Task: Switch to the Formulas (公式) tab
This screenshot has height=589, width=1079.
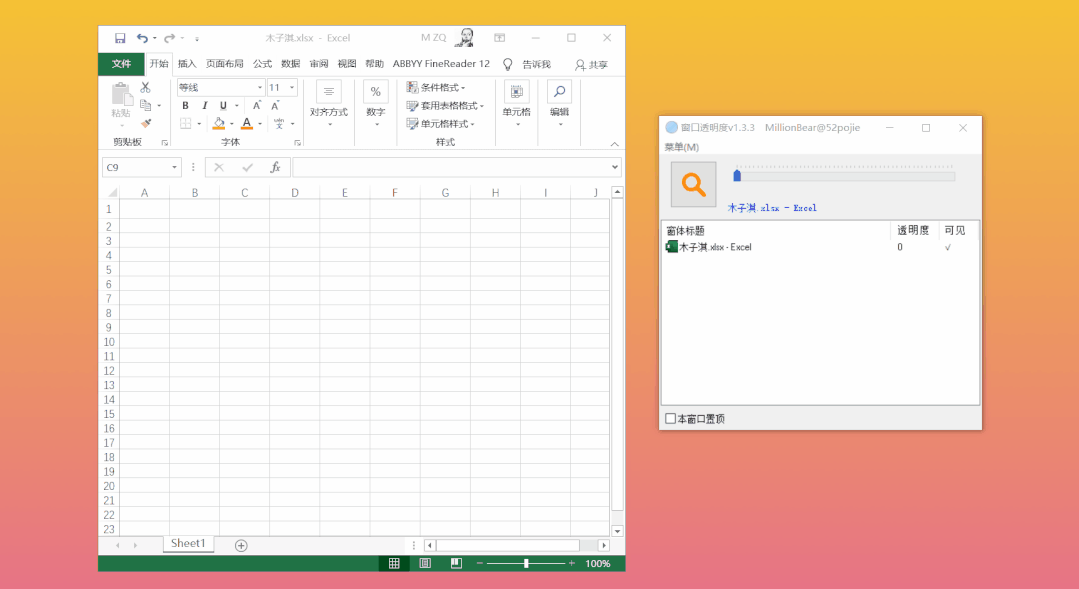Action: 262,64
